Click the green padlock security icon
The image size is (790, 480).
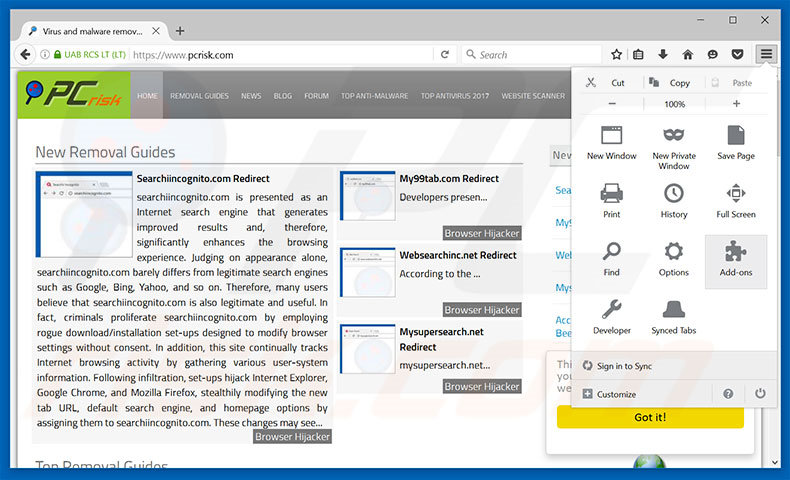click(57, 54)
